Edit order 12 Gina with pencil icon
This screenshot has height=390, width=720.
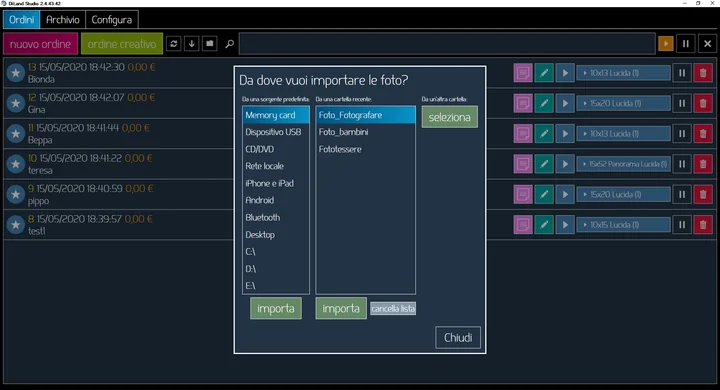[544, 103]
